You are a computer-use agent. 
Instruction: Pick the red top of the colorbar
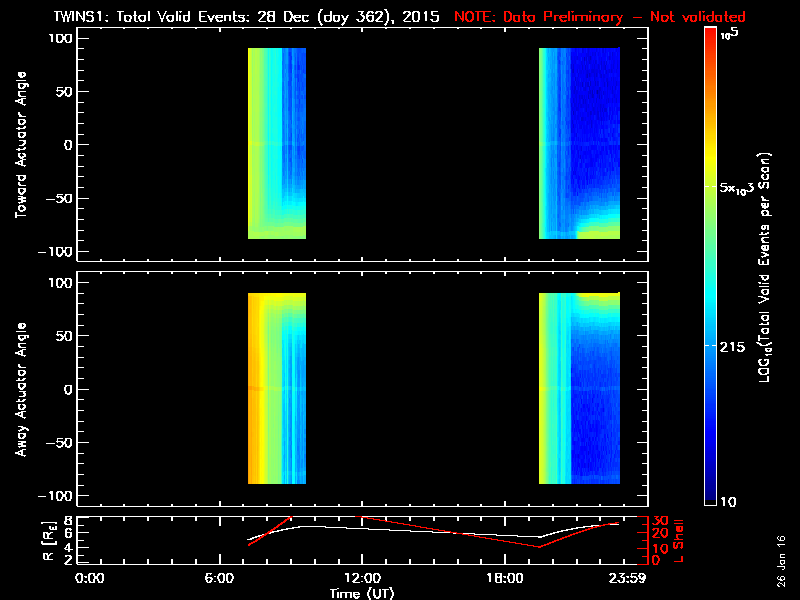pos(710,38)
